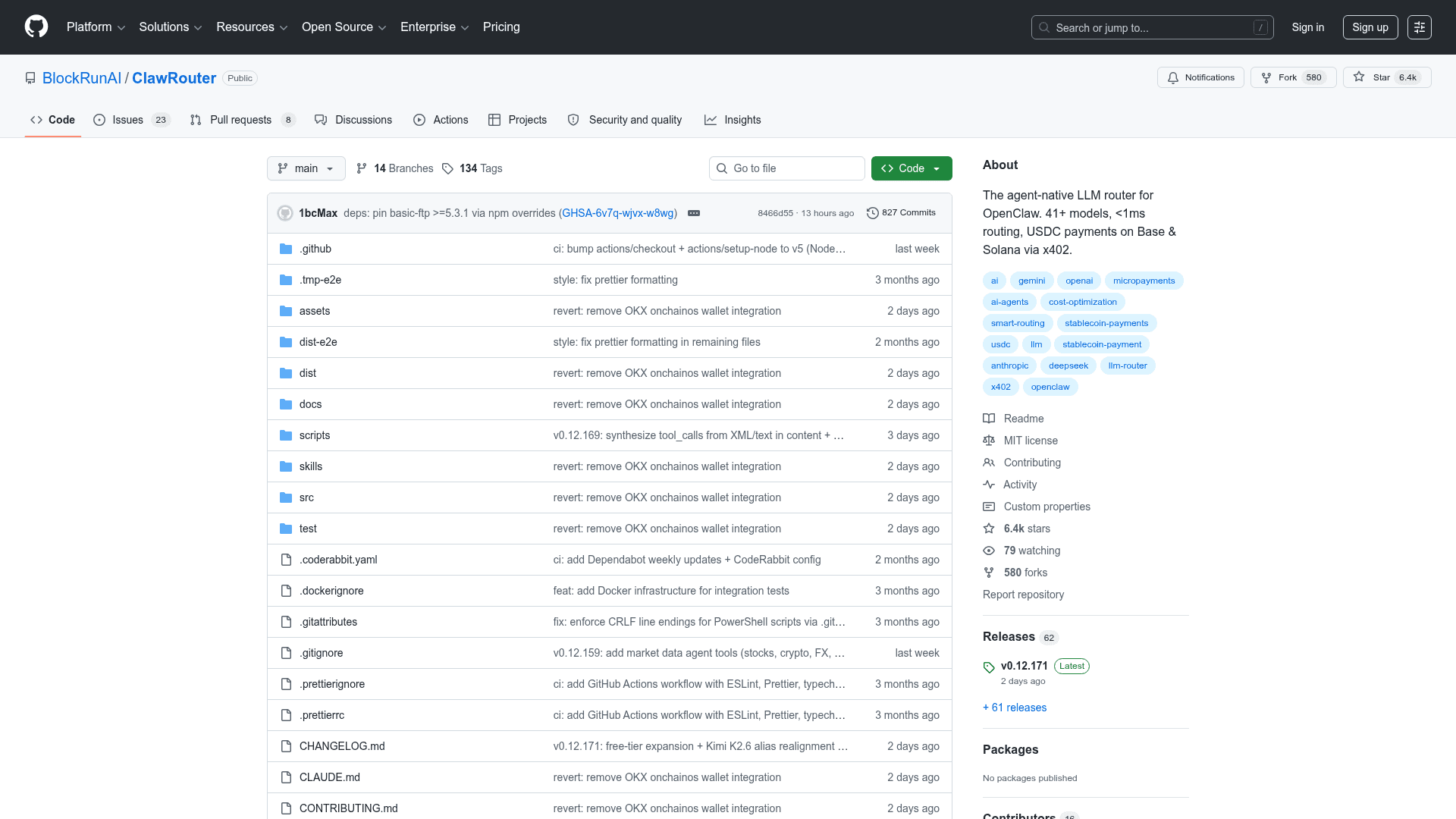1456x819 pixels.
Task: Open the dist-e2e folder name
Action: [x=318, y=342]
